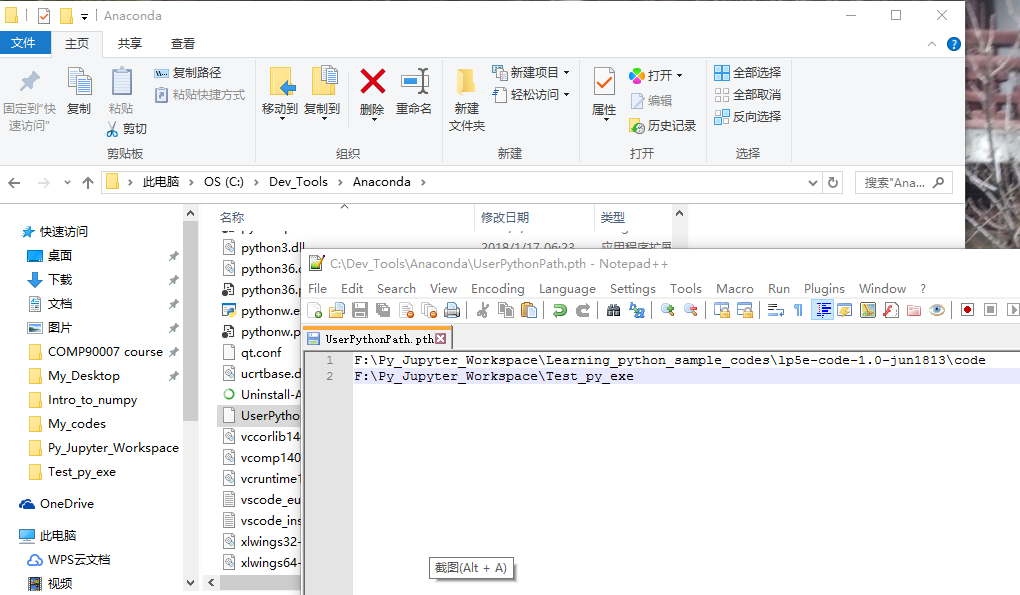Create a new folder from Explorer ribbon
This screenshot has width=1020, height=595.
466,99
